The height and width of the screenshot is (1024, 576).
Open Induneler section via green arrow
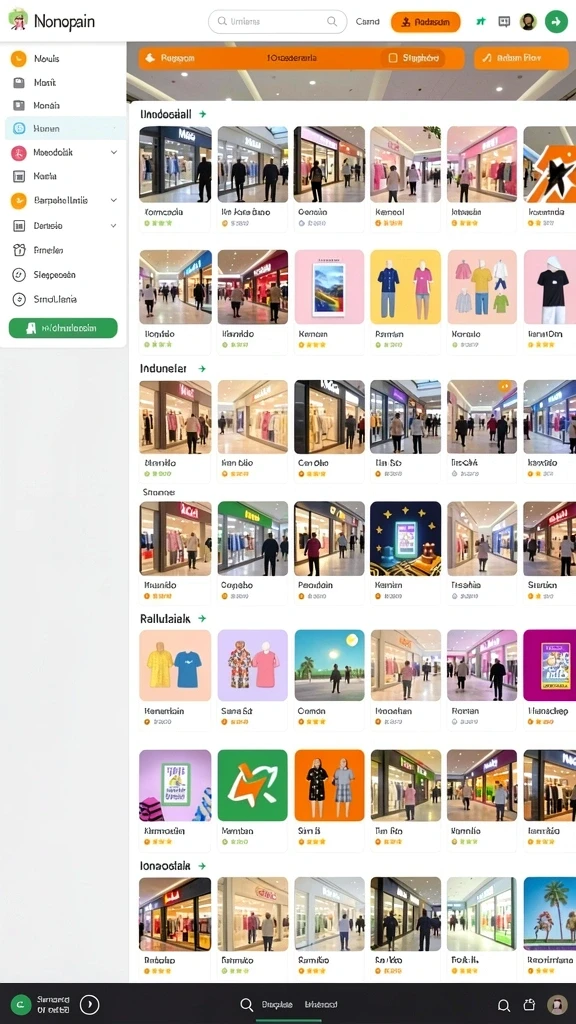click(x=202, y=369)
